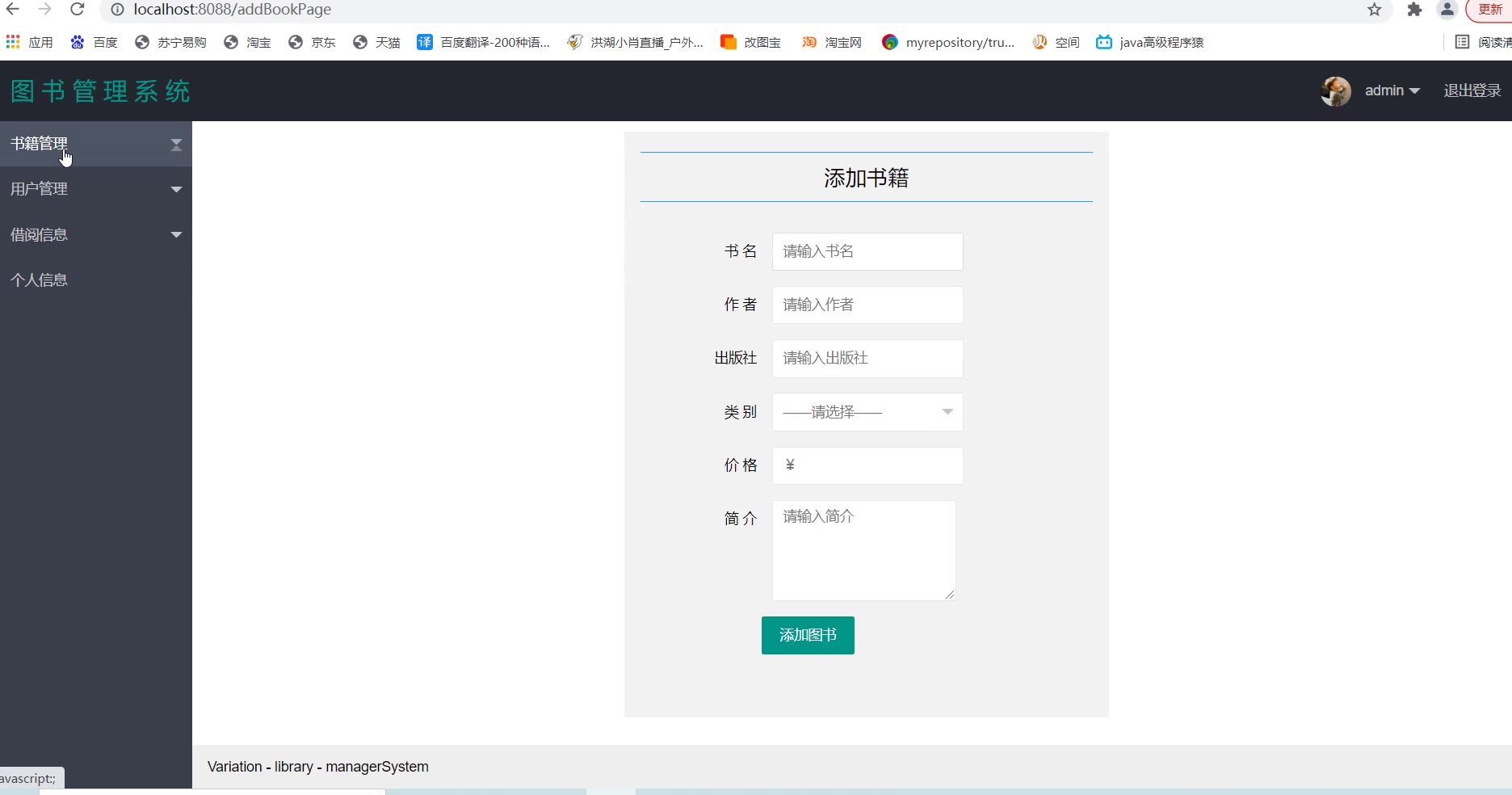This screenshot has width=1512, height=795.
Task: Open the 天猫 bookmark
Action: pyautogui.click(x=376, y=42)
